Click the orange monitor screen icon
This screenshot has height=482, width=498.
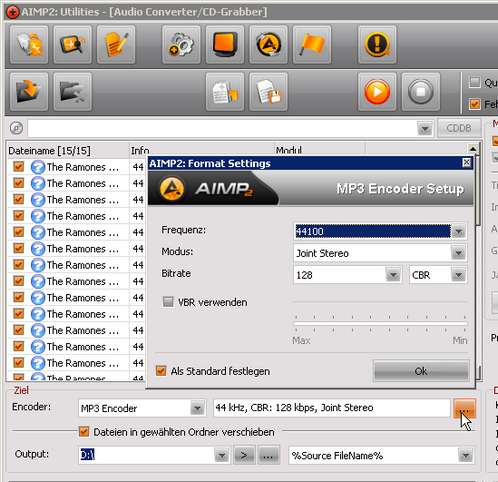(225, 44)
